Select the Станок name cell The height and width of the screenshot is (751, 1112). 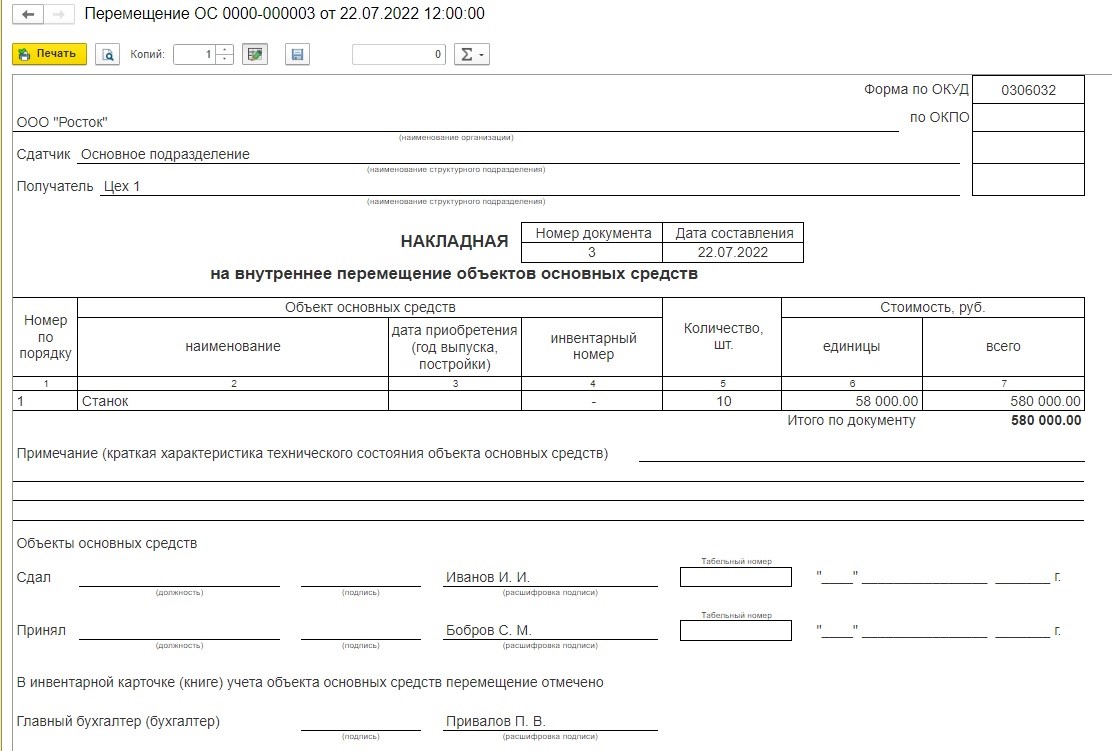coord(232,401)
